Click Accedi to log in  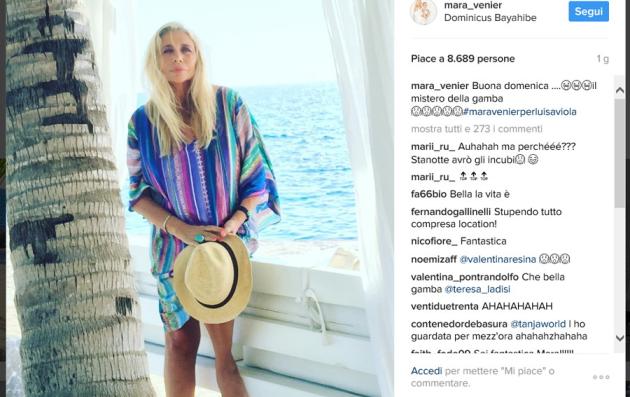(426, 371)
